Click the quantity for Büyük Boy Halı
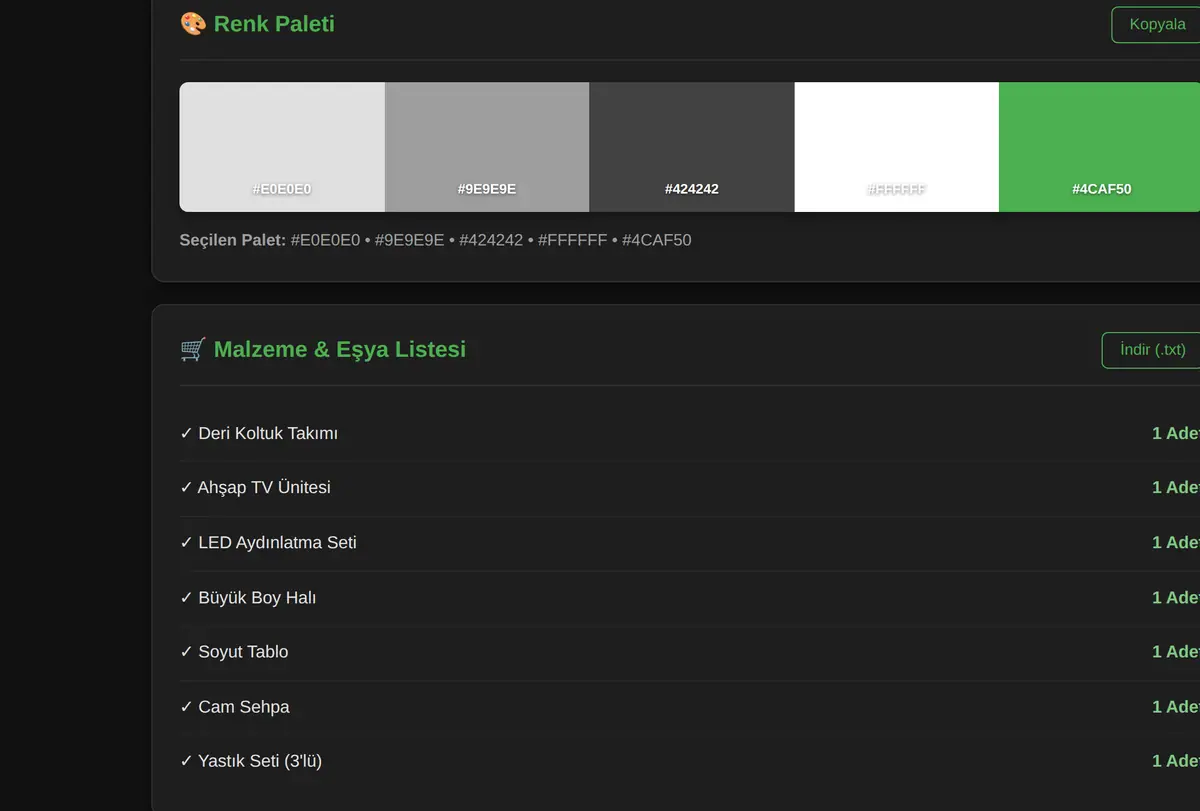The width and height of the screenshot is (1200, 811). (x=1176, y=597)
